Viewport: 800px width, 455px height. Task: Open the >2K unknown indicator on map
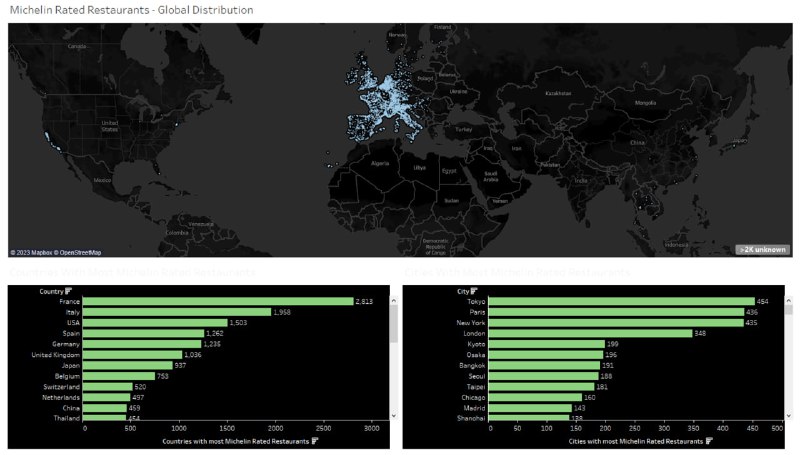click(762, 249)
